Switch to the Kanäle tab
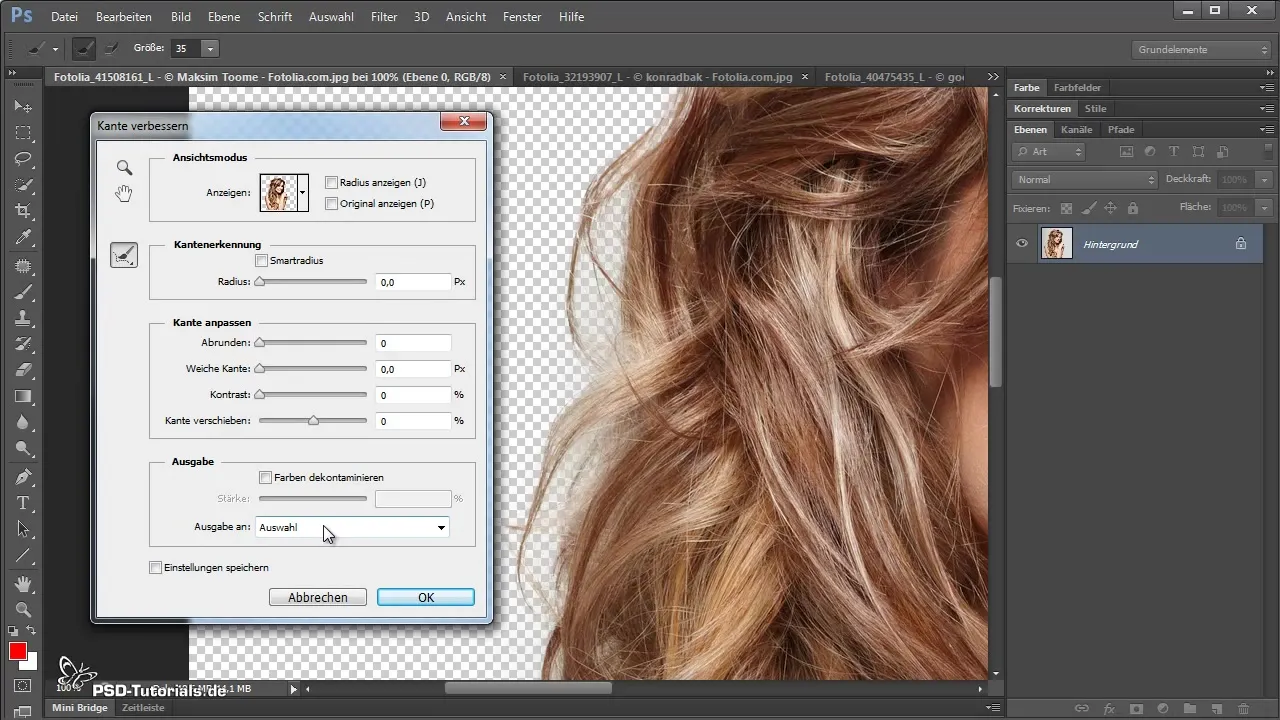This screenshot has width=1280, height=720. coord(1077,129)
